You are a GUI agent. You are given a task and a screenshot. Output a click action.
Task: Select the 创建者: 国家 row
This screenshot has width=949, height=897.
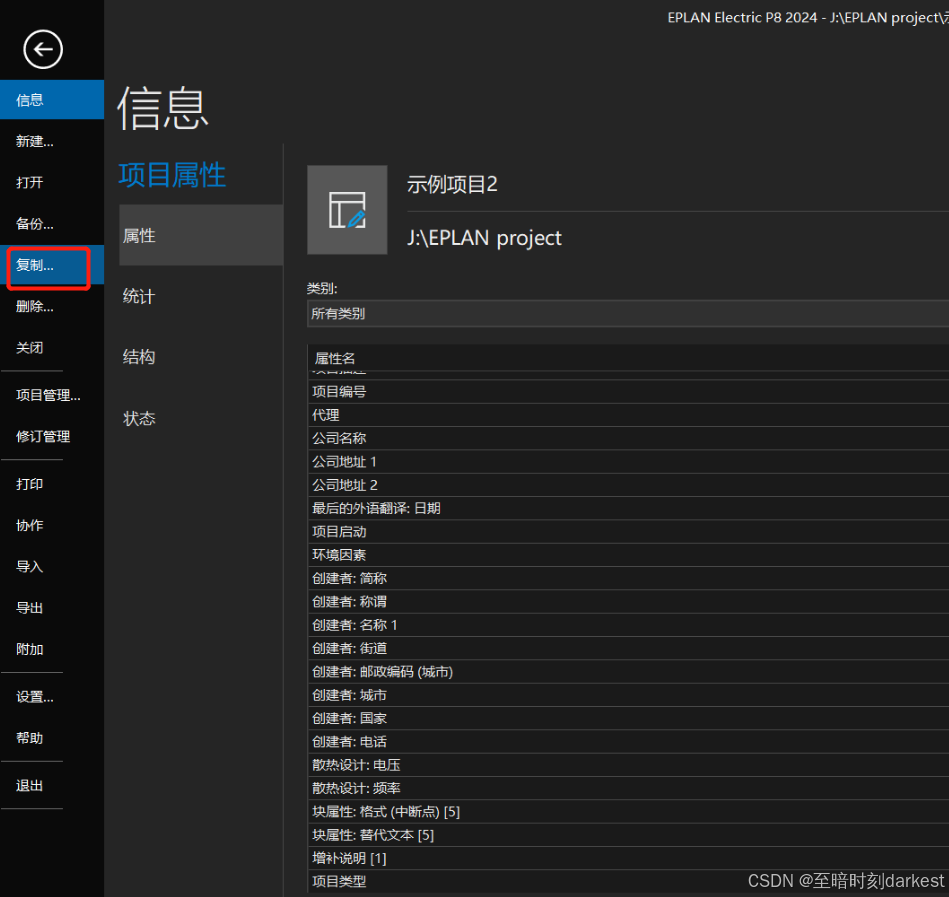pos(628,718)
